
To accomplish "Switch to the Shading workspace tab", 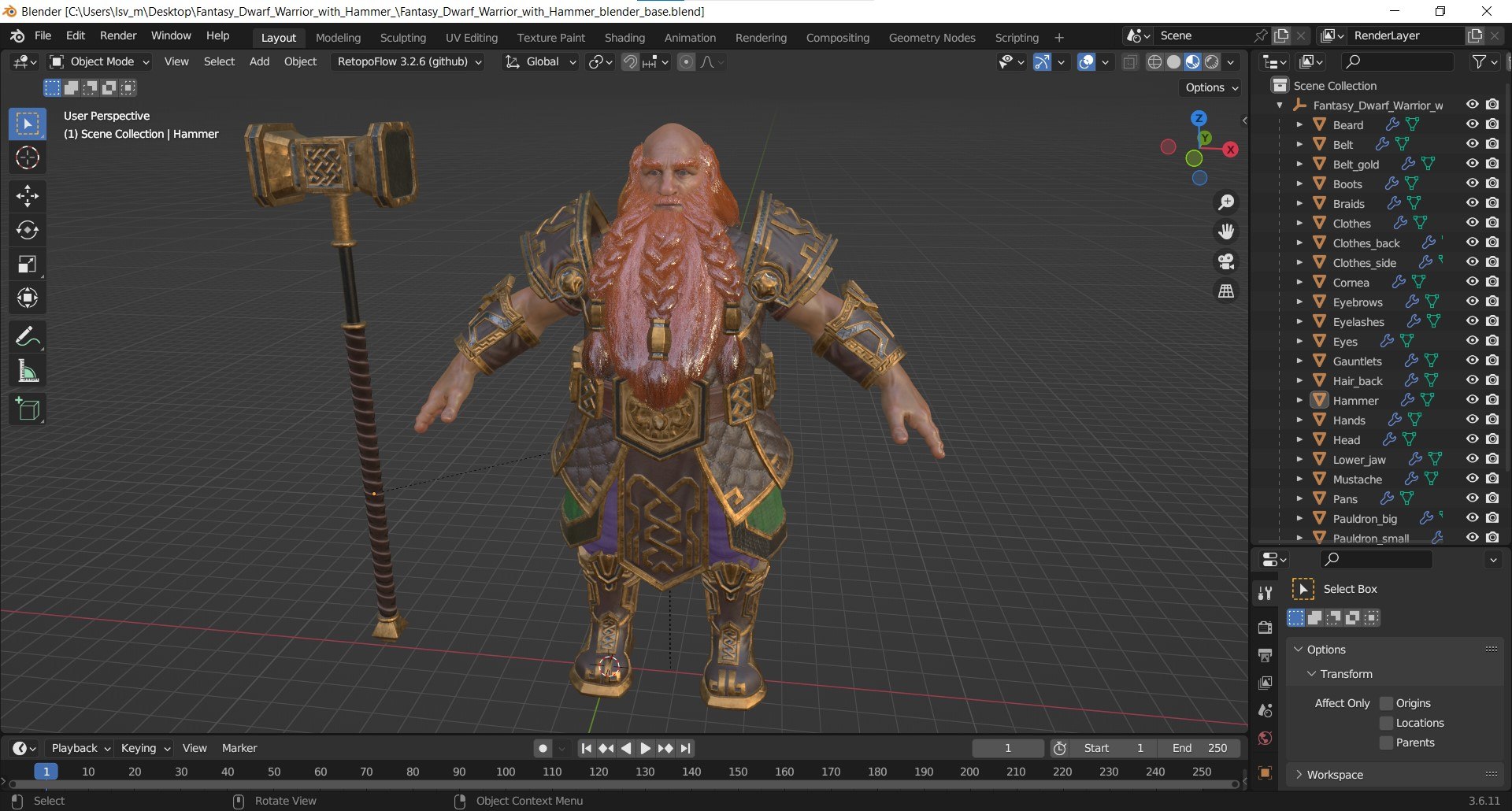I will [x=624, y=38].
